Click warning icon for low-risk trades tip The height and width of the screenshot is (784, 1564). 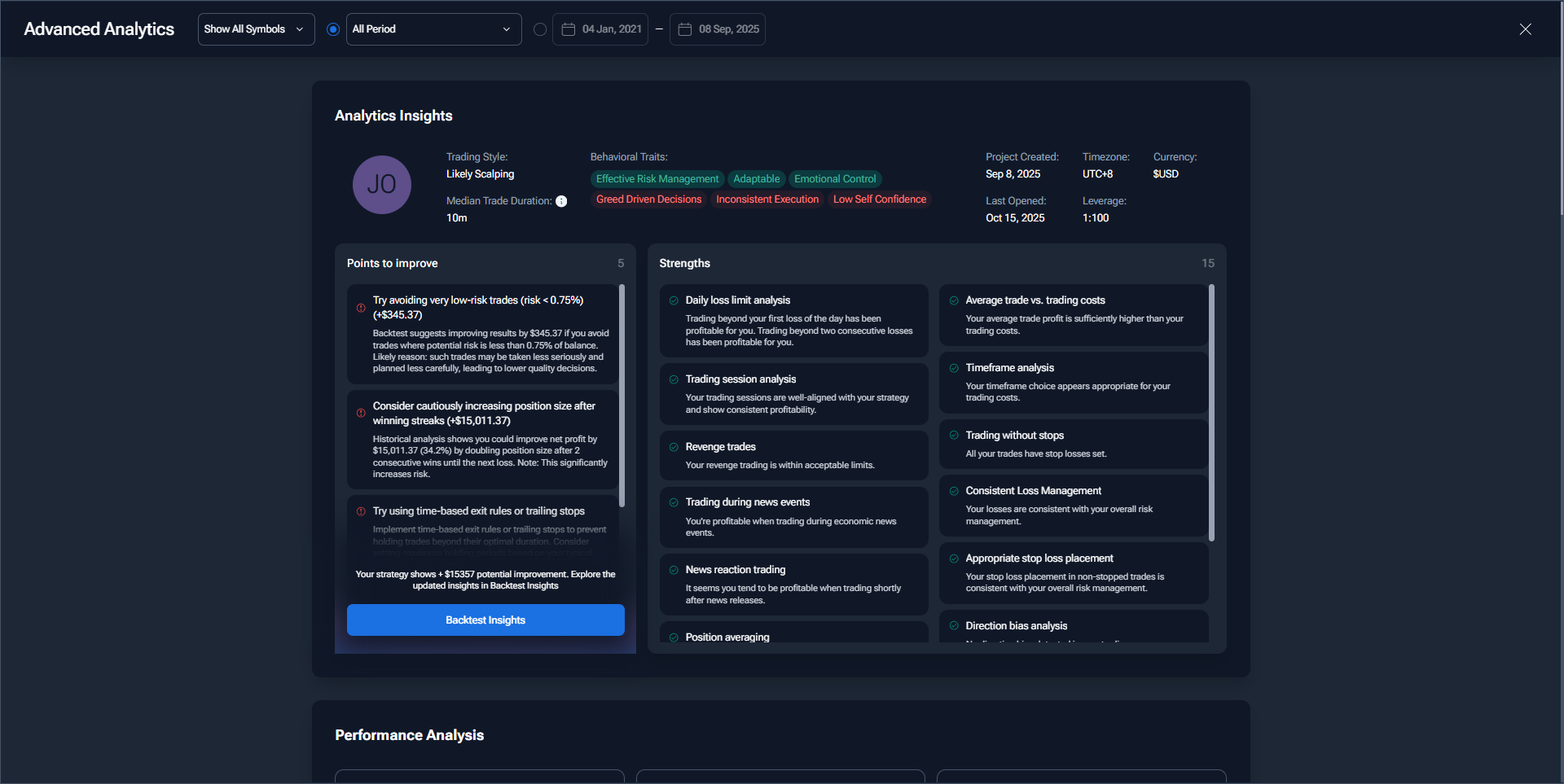(x=361, y=308)
